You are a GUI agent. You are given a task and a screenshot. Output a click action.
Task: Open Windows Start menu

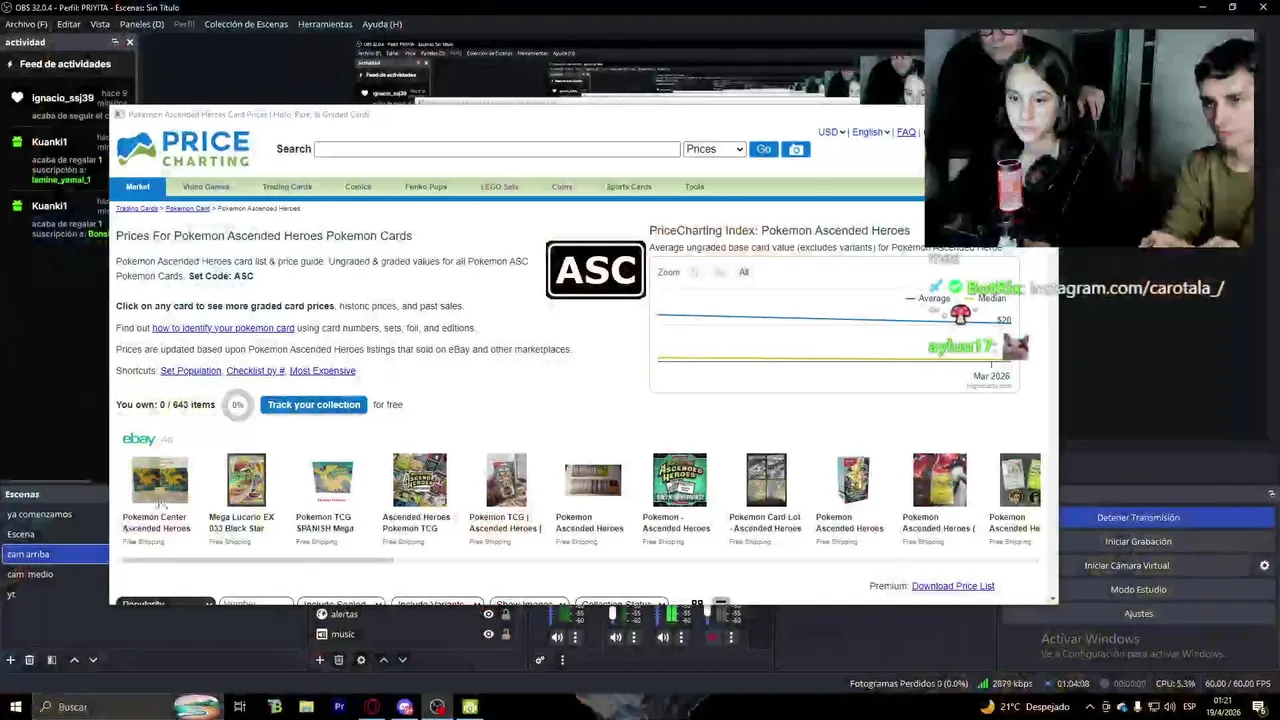click(15, 707)
